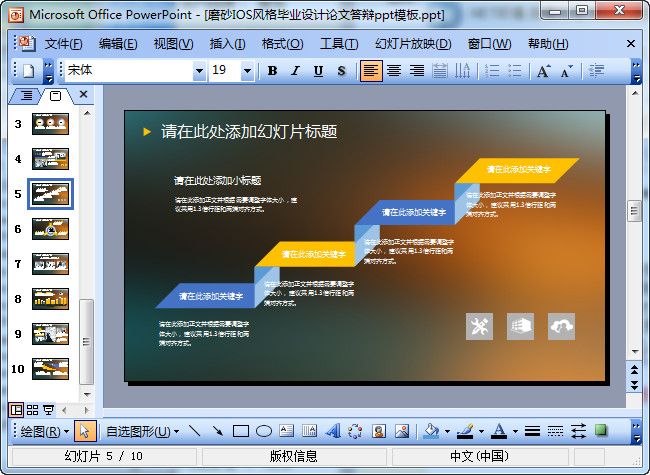Apply Font Color A button
Screen dimensions: 650x475
tap(499, 431)
